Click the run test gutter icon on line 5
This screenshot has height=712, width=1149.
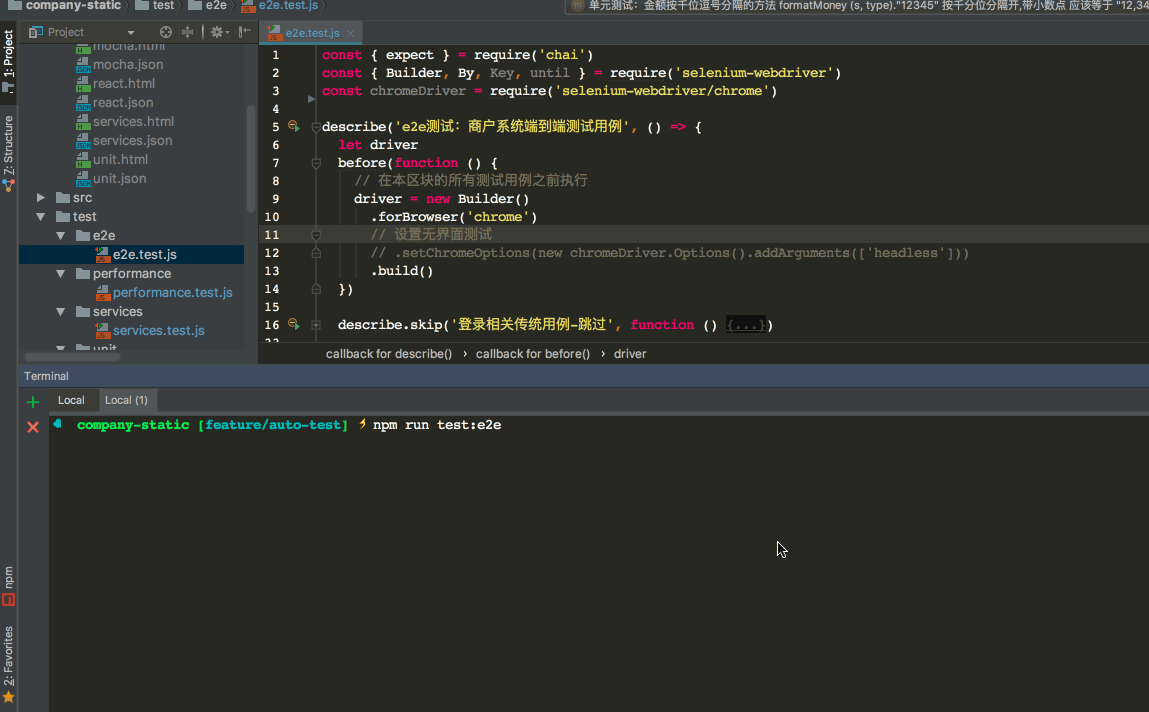(x=293, y=126)
